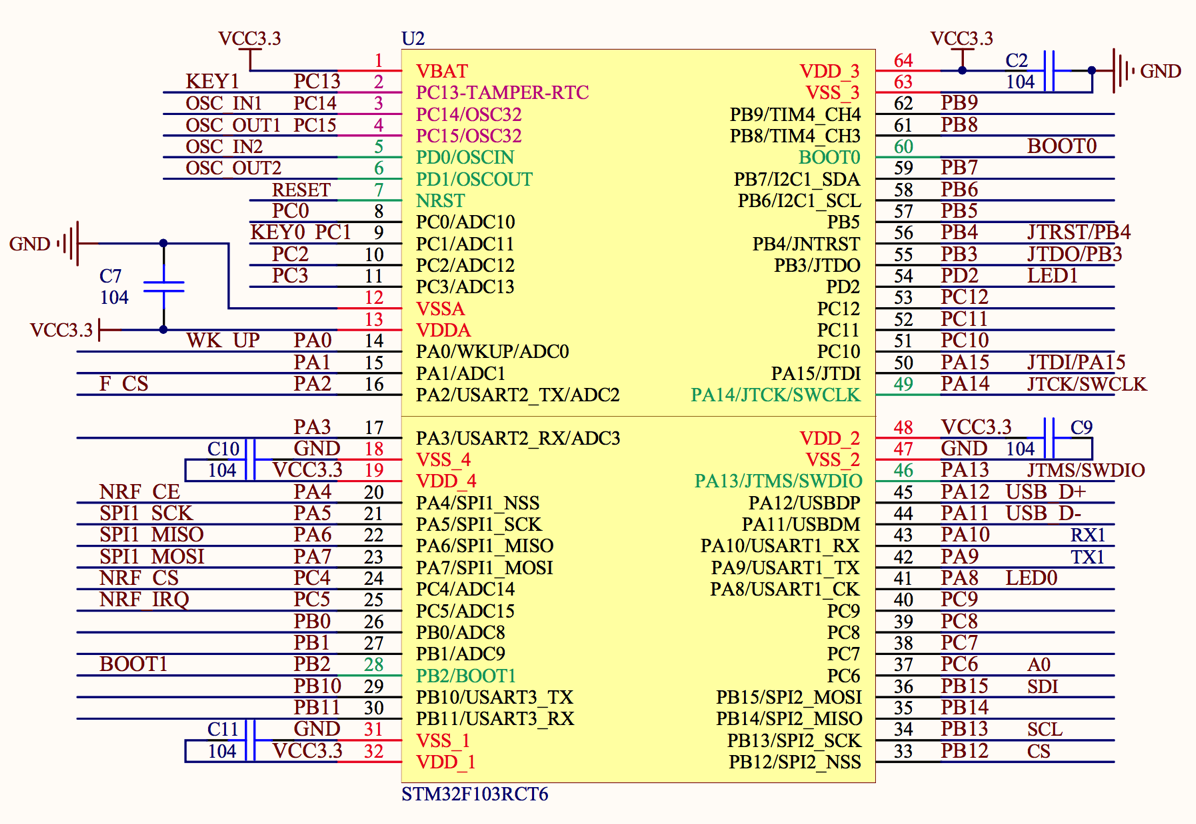This screenshot has width=1196, height=824.
Task: Select the PA9/USART1_TX pin label
Action: (785, 568)
